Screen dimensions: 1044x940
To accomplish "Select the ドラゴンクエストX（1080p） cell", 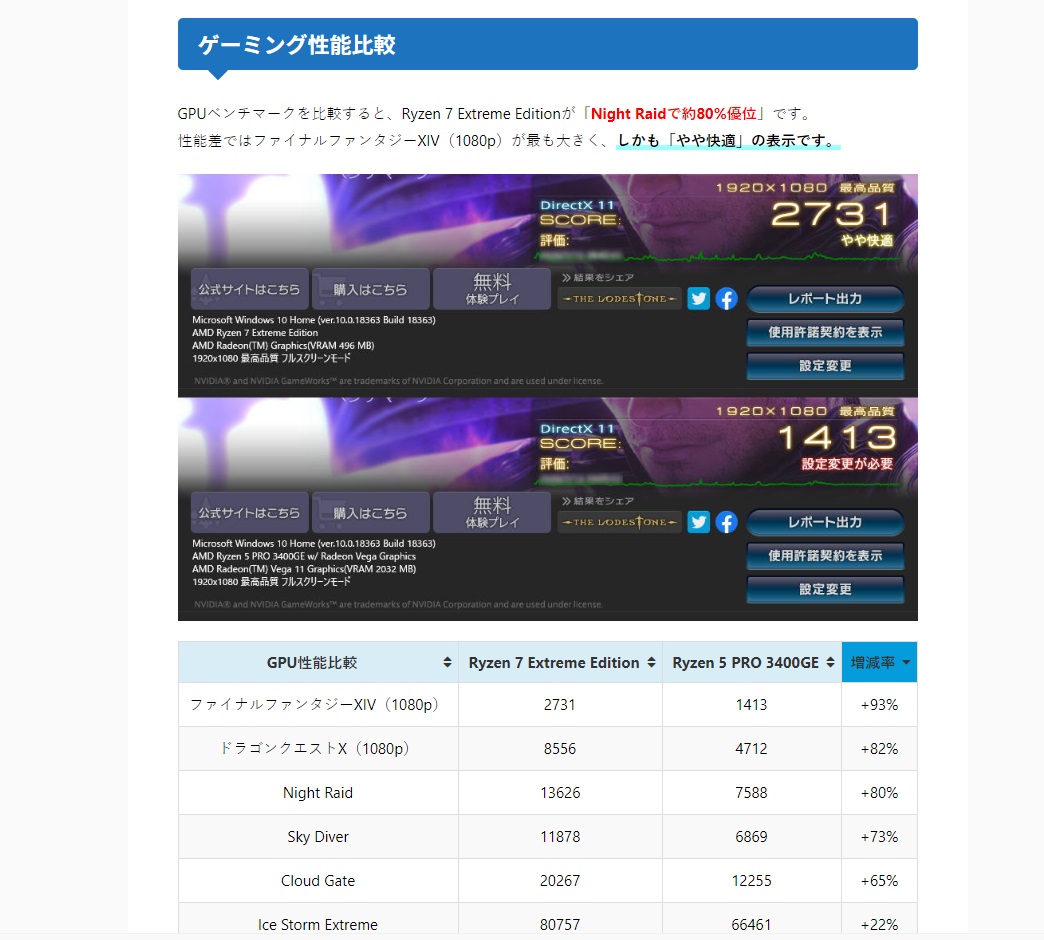I will pos(318,748).
